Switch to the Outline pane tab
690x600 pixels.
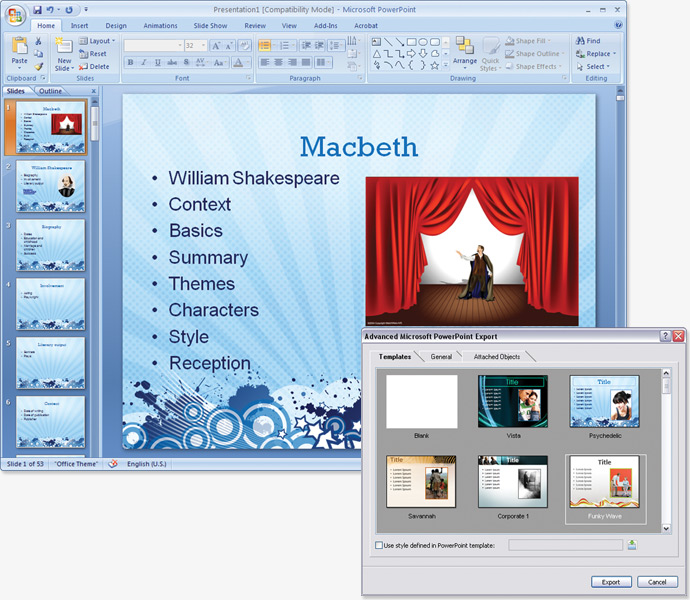[50, 91]
